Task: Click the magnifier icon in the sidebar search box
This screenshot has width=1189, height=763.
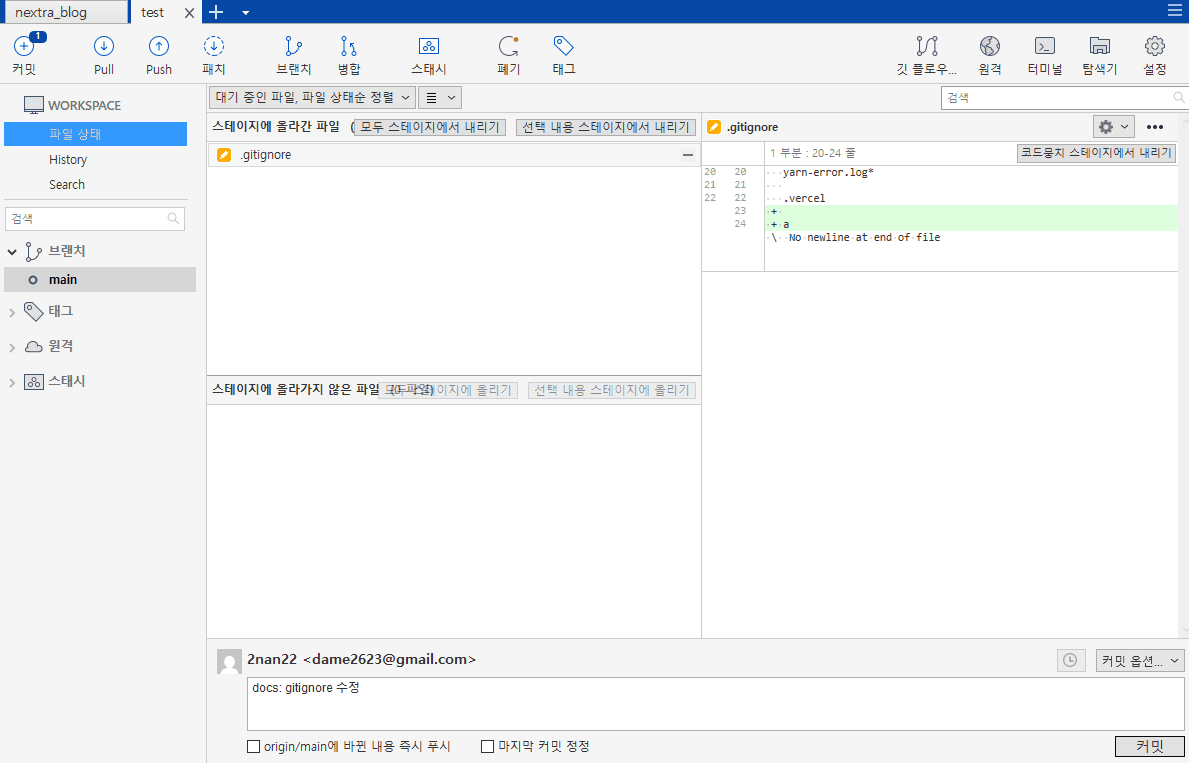Action: (173, 218)
